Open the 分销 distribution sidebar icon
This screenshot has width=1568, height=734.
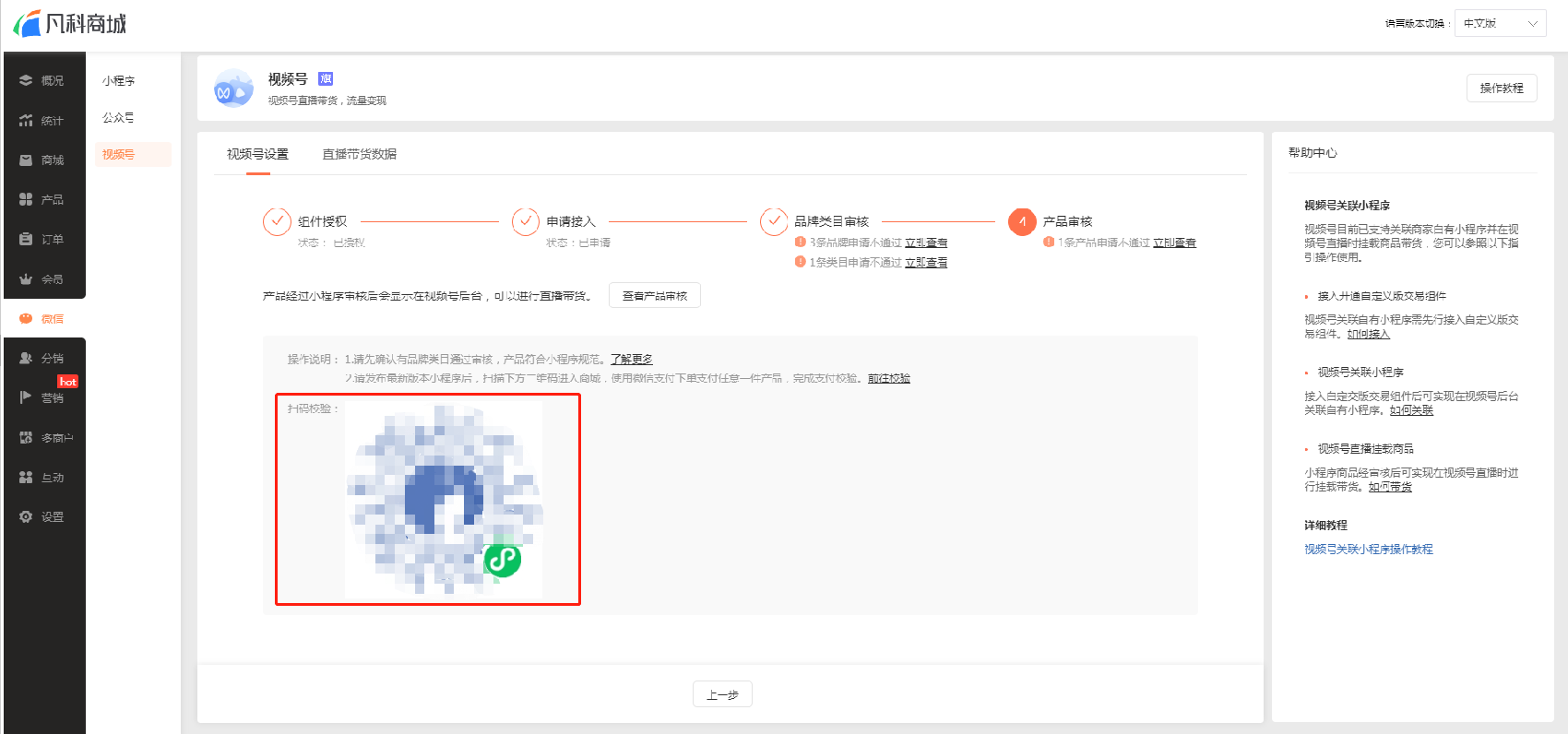click(26, 358)
